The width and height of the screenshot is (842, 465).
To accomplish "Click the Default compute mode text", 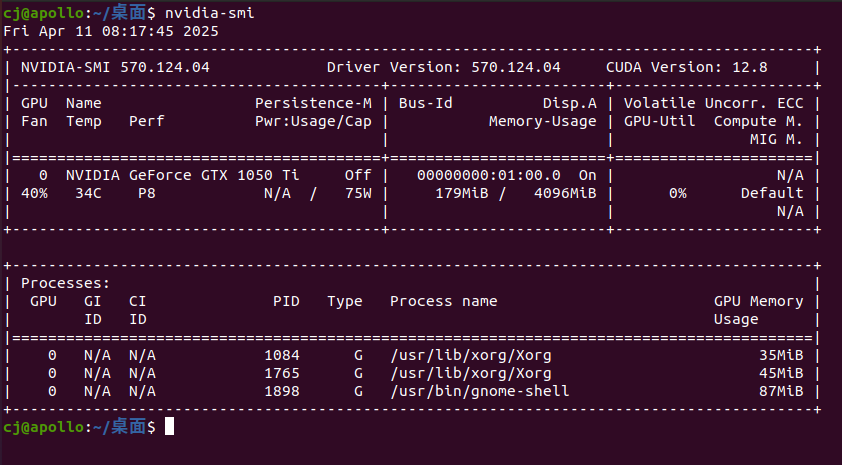I will tap(772, 193).
